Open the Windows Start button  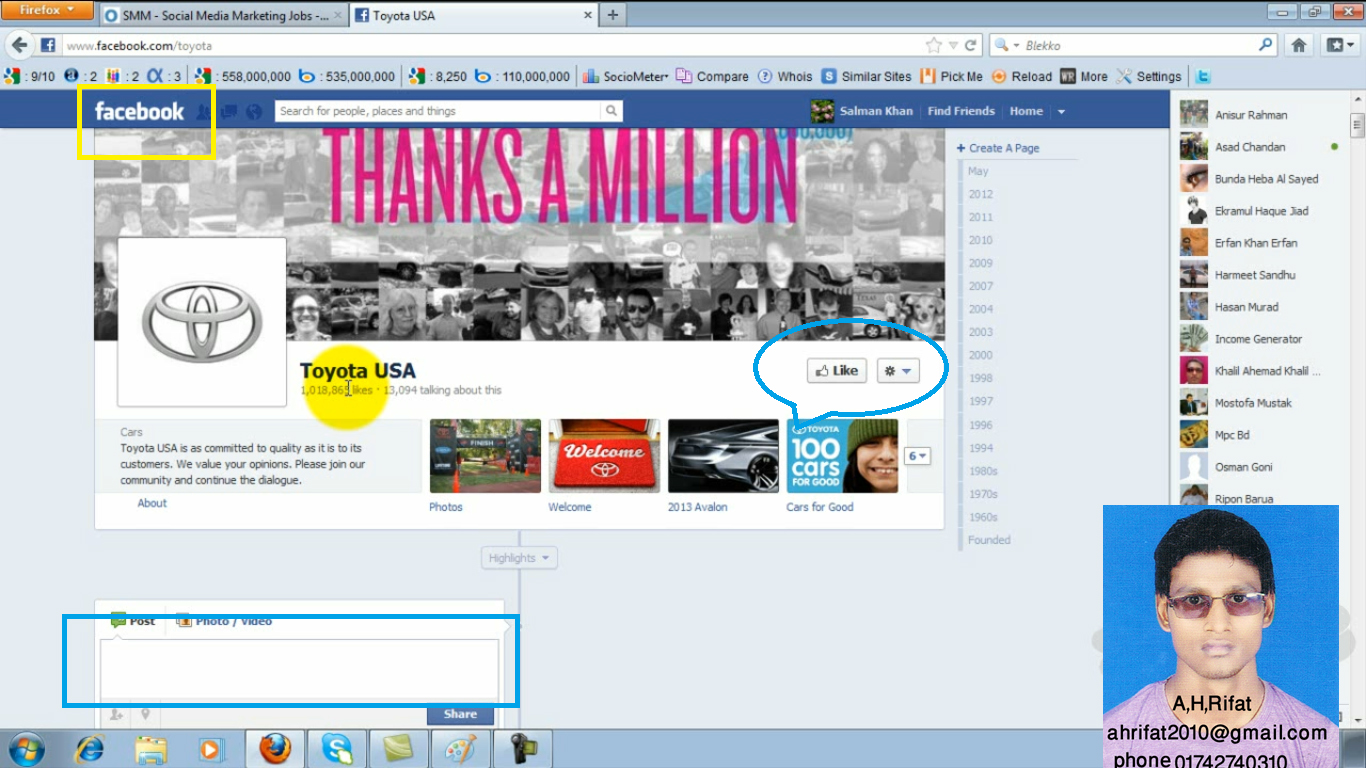[25, 748]
